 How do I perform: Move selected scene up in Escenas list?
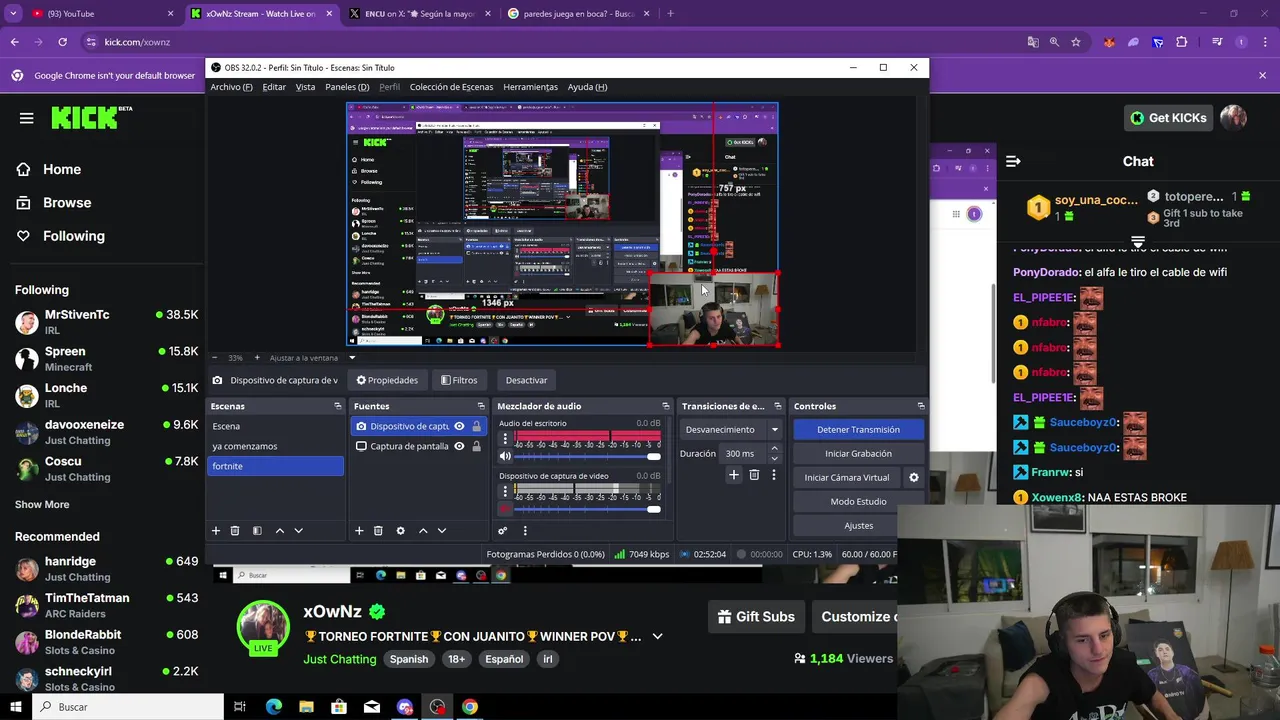tap(279, 531)
